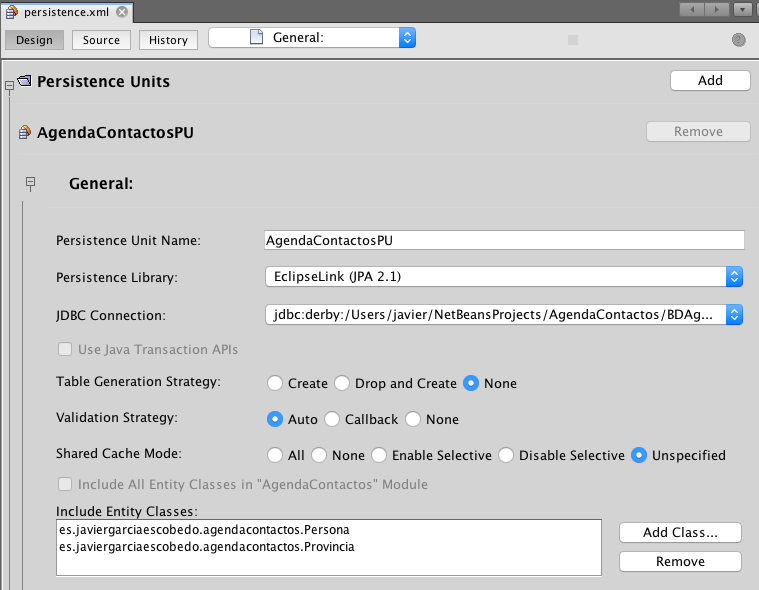Click the AgendaContactosPU unit icon
The height and width of the screenshot is (590, 759).
pos(24,132)
